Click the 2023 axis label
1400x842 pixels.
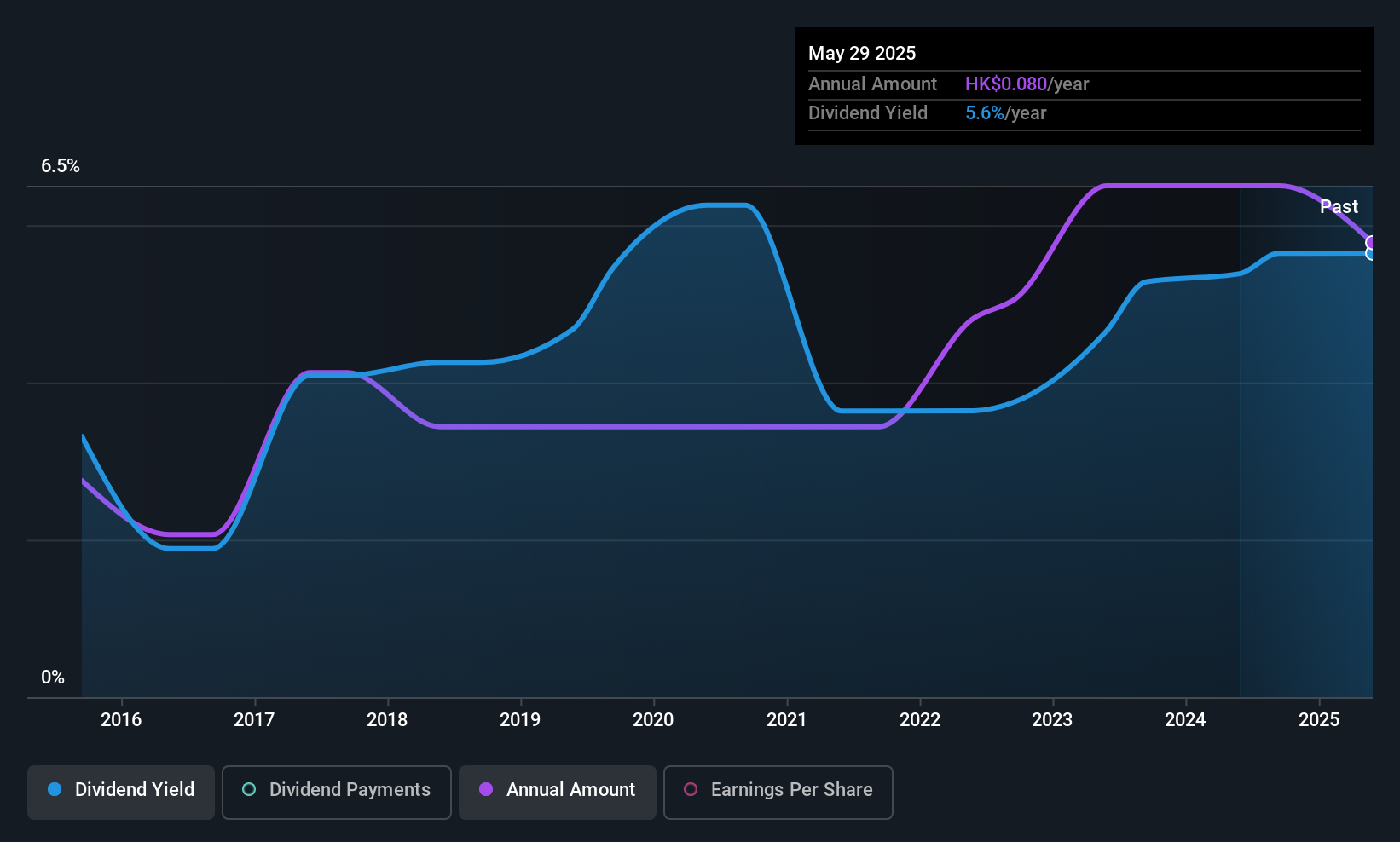point(1052,719)
